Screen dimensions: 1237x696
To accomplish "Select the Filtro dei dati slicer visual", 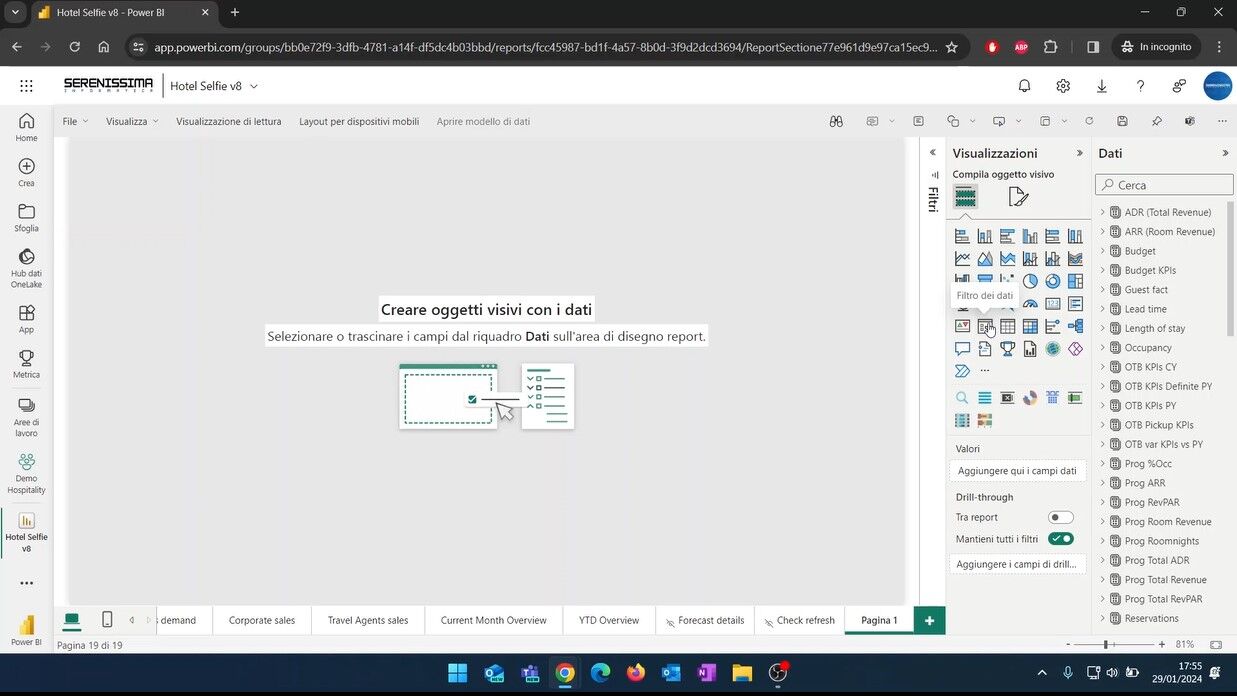I will [x=985, y=326].
